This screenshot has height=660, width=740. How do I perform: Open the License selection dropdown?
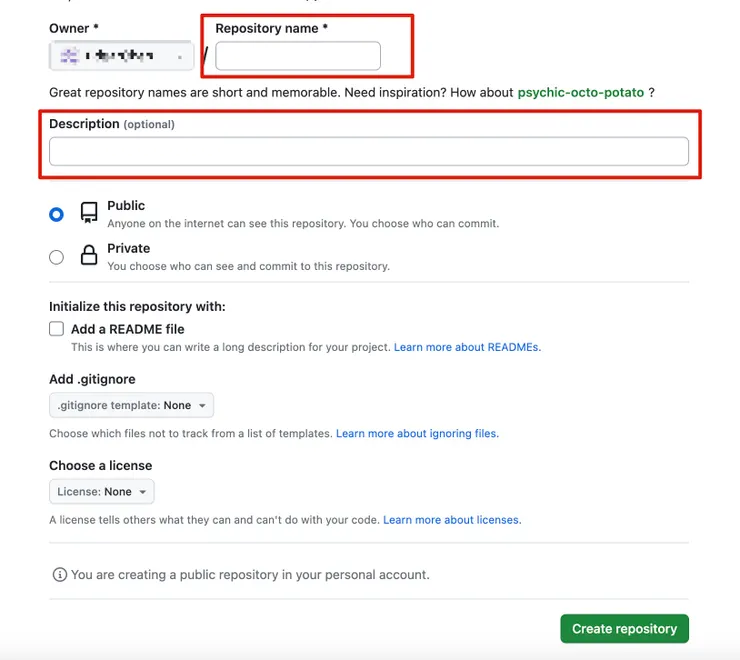pyautogui.click(x=102, y=492)
